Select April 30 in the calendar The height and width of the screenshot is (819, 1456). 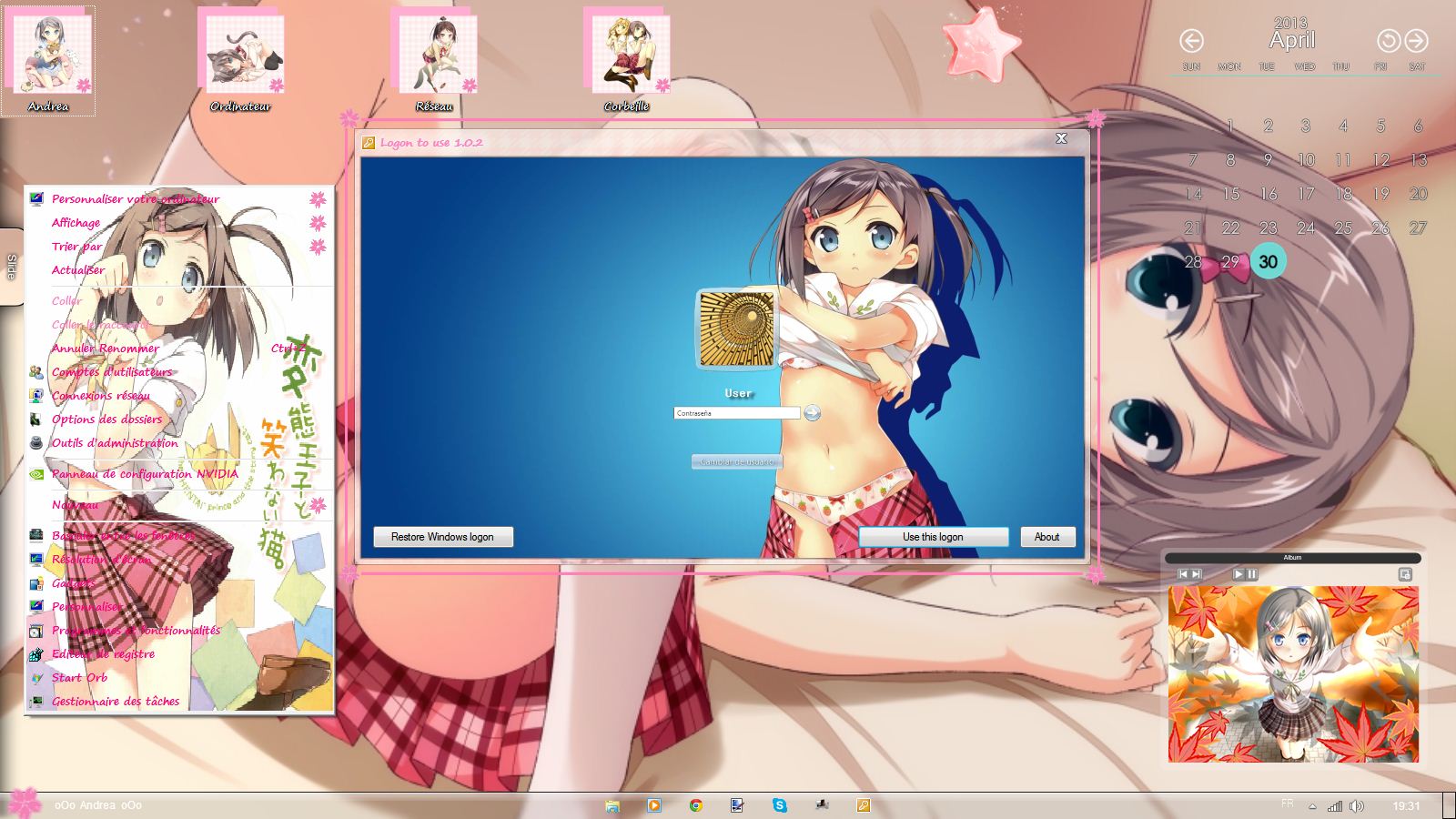(1268, 261)
